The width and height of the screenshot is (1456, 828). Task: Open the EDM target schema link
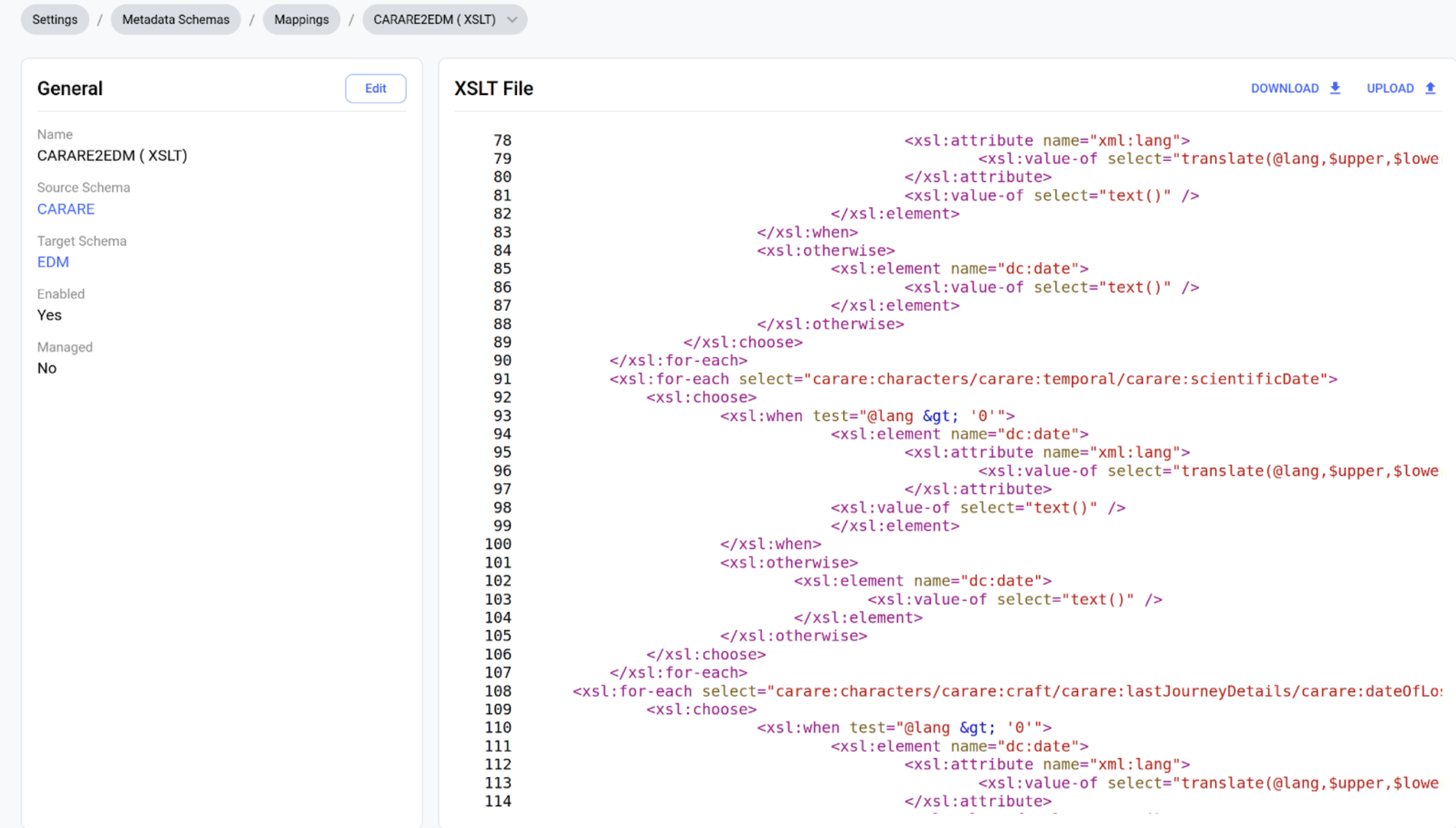pos(53,262)
